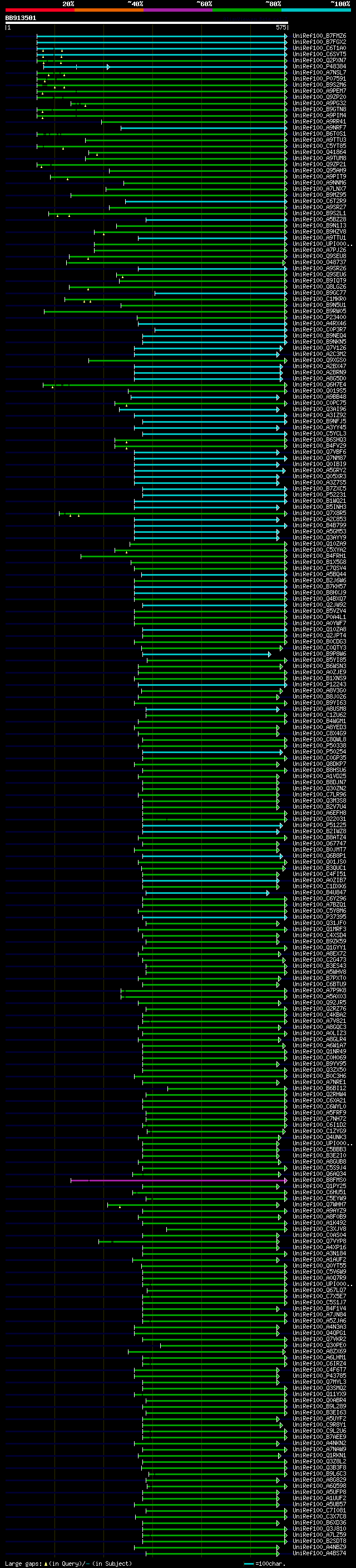
Task: Open hit UniRef100_A7PJ26
Action: coord(319,250)
